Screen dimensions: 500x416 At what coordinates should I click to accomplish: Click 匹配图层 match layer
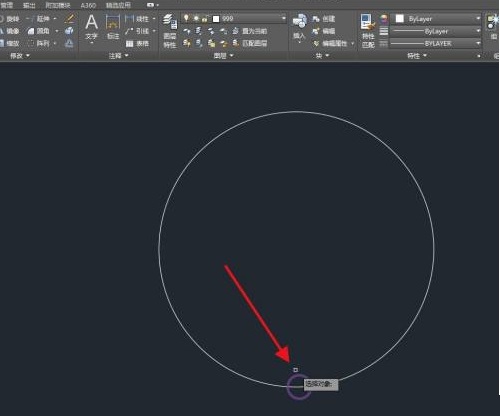(x=250, y=43)
